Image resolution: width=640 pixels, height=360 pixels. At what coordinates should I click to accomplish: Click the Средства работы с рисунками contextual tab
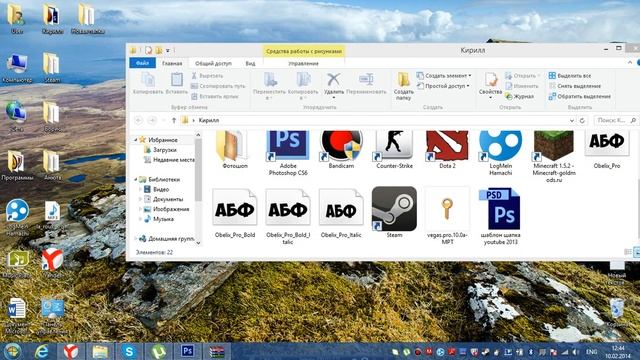[304, 51]
